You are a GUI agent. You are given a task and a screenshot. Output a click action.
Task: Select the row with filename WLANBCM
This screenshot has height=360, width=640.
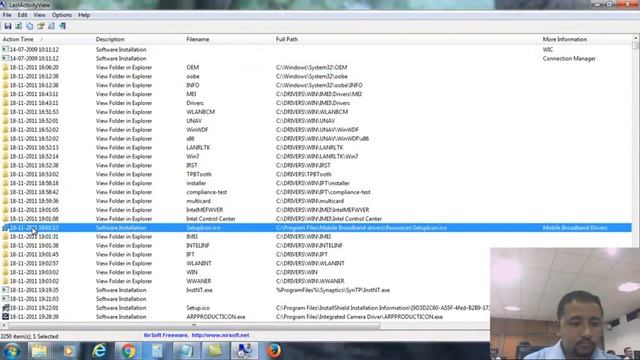coord(316,112)
